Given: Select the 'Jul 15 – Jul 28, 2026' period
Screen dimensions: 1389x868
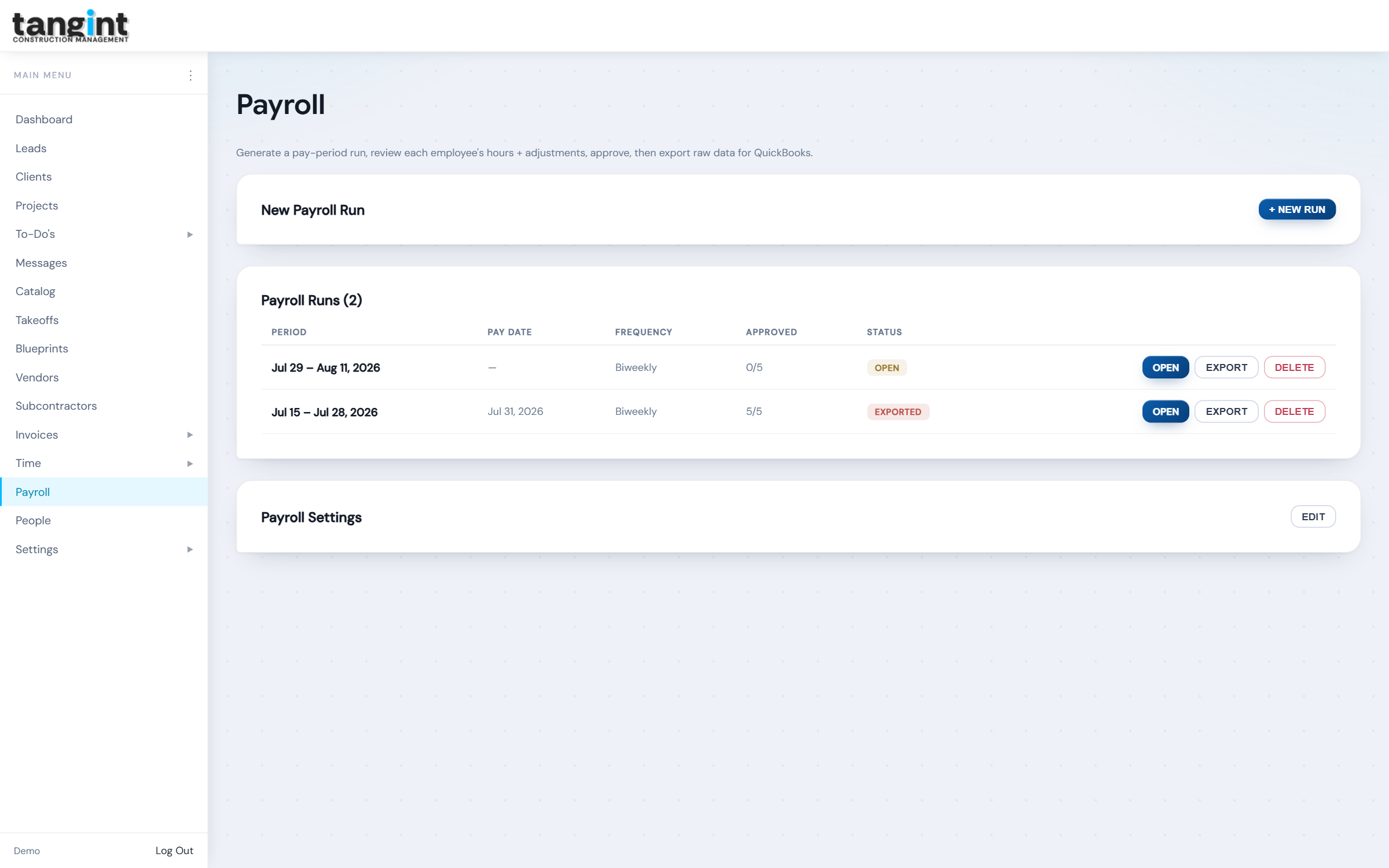Looking at the screenshot, I should point(325,412).
